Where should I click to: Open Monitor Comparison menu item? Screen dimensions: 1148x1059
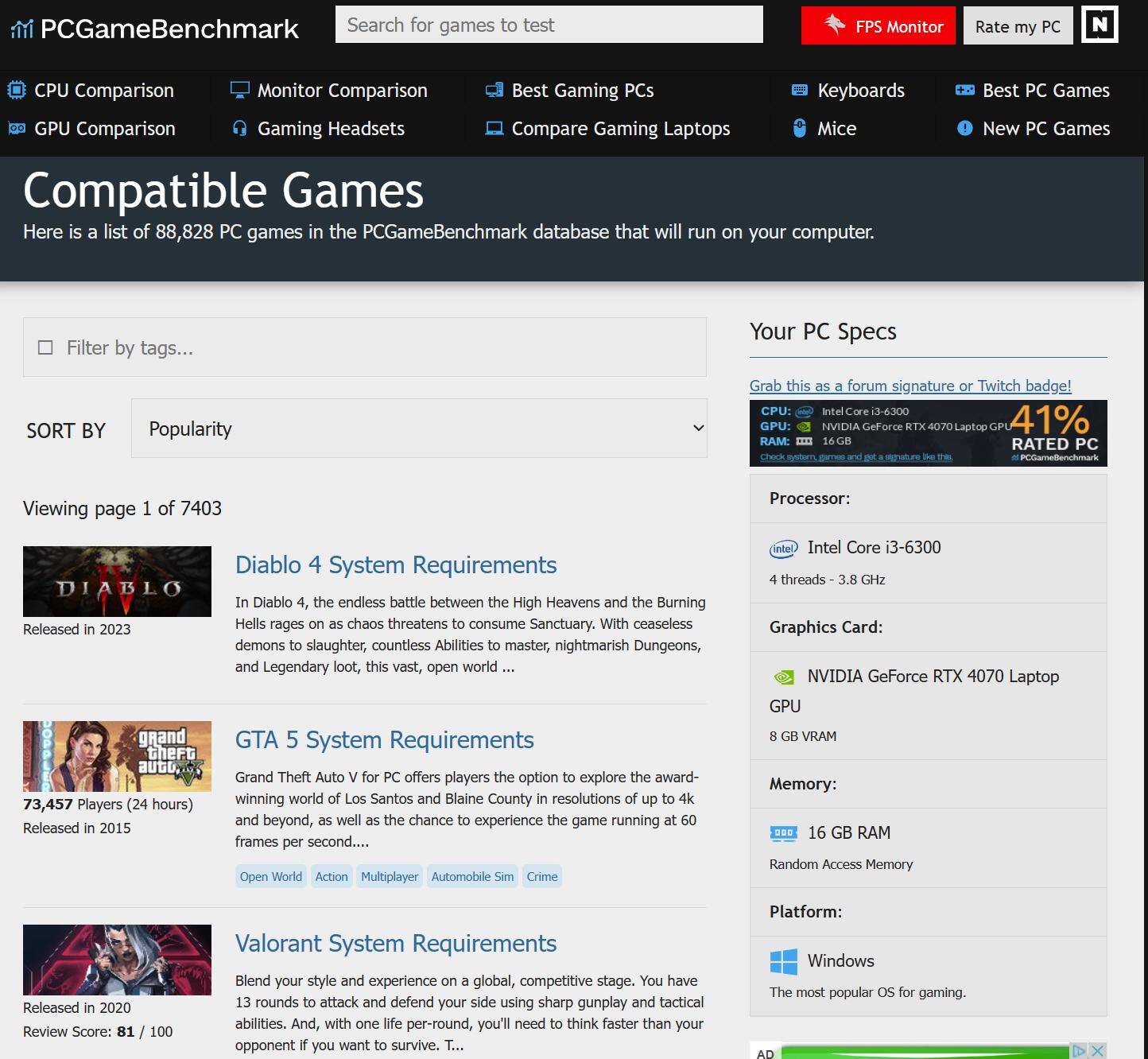click(342, 91)
